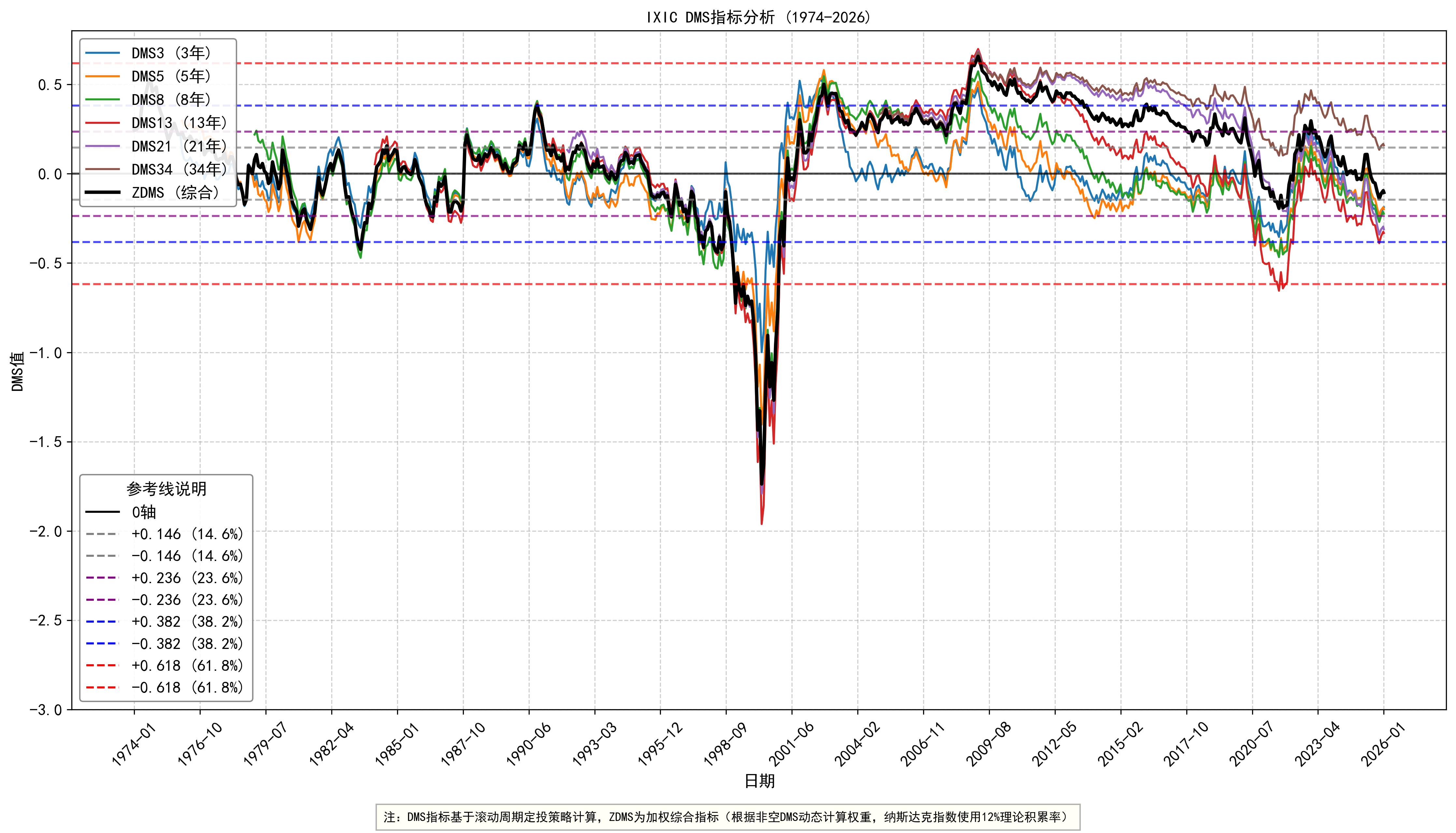This screenshot has height=833, width=1456.
Task: Click the DMS34 (34年) brown legend line
Action: 103,169
